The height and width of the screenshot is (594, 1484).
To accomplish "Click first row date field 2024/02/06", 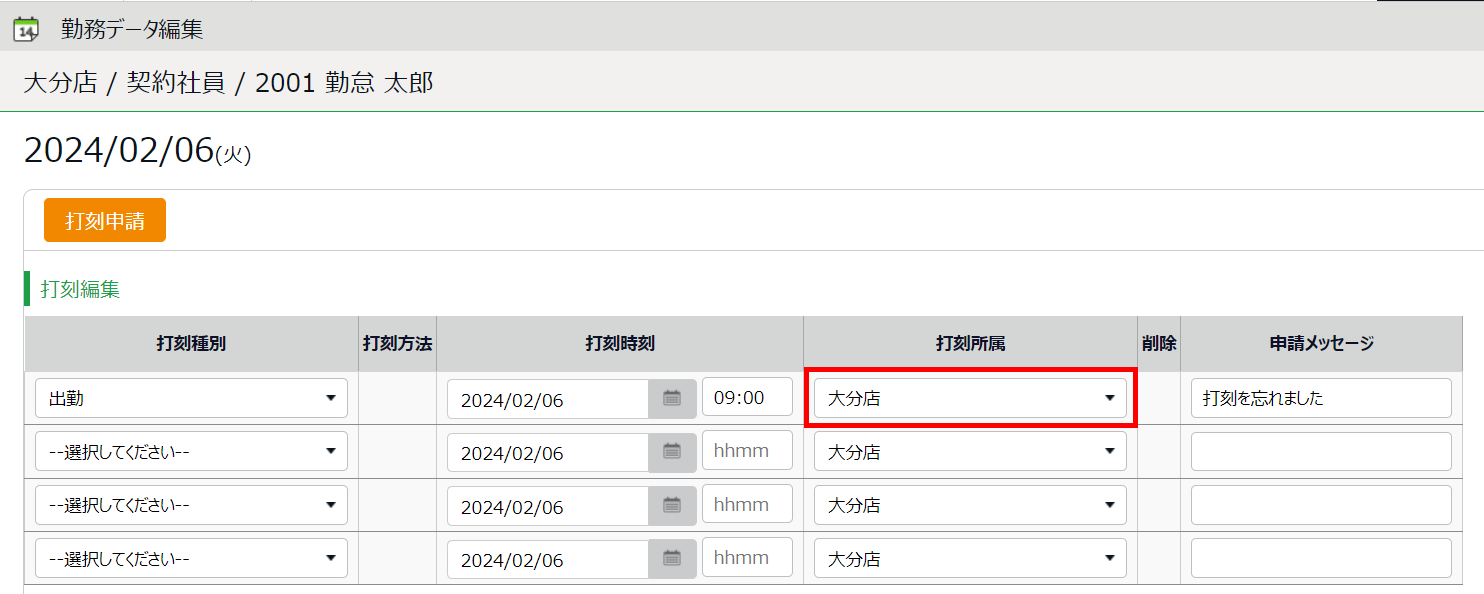I will [548, 399].
